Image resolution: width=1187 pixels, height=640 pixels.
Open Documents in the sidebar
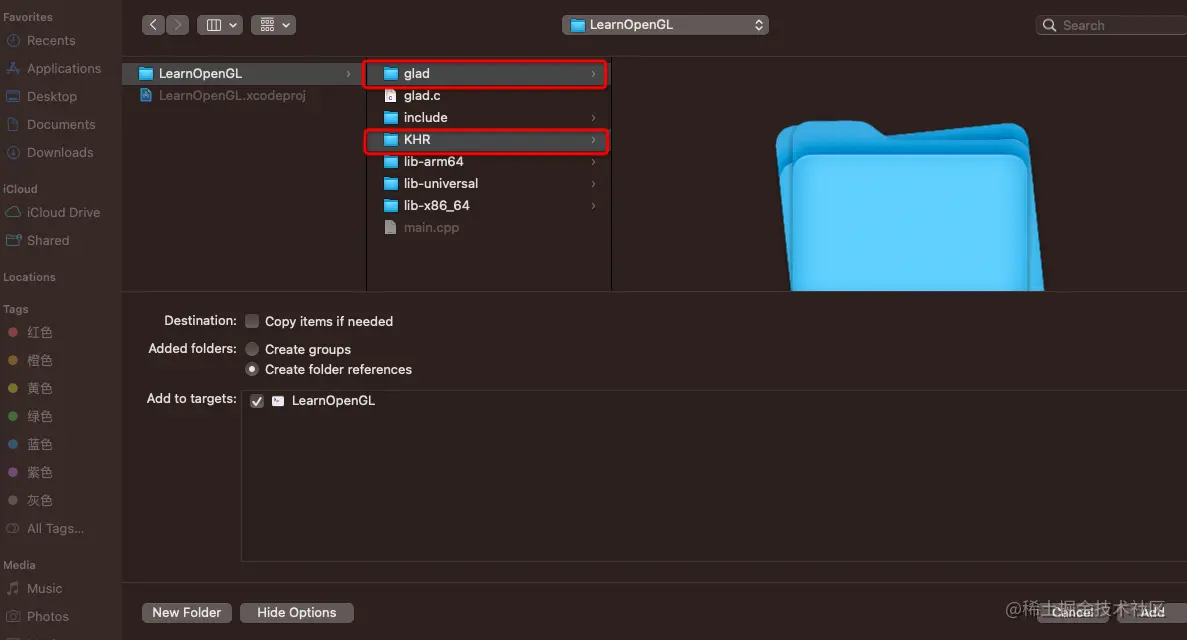tap(60, 124)
